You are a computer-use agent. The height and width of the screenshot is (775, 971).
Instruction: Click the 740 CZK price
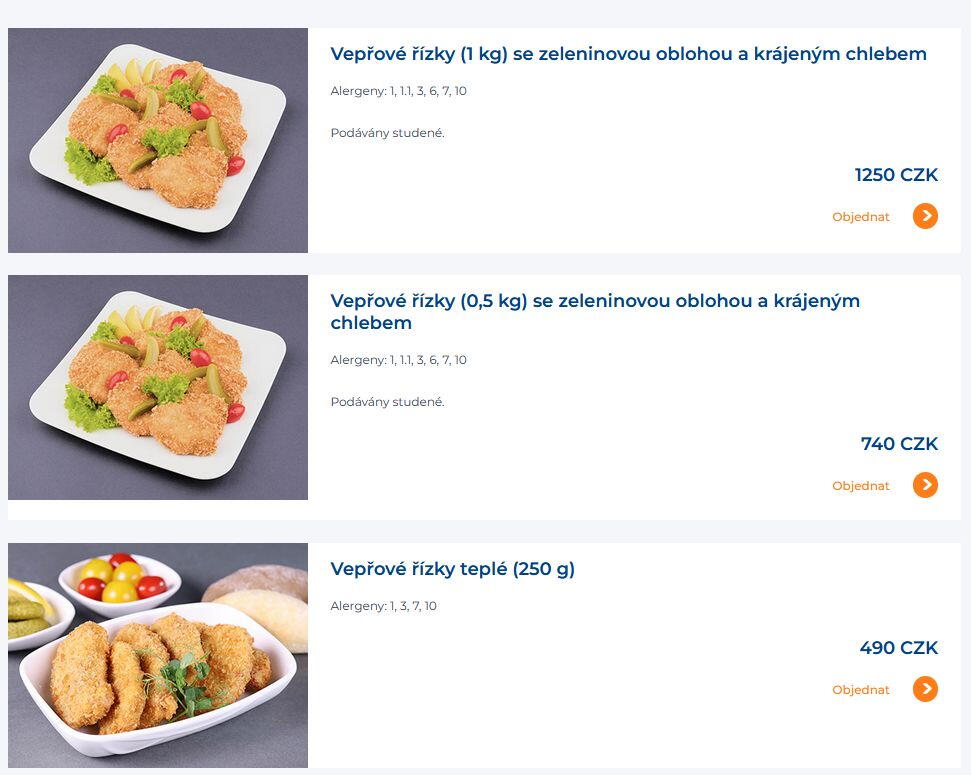(x=899, y=444)
